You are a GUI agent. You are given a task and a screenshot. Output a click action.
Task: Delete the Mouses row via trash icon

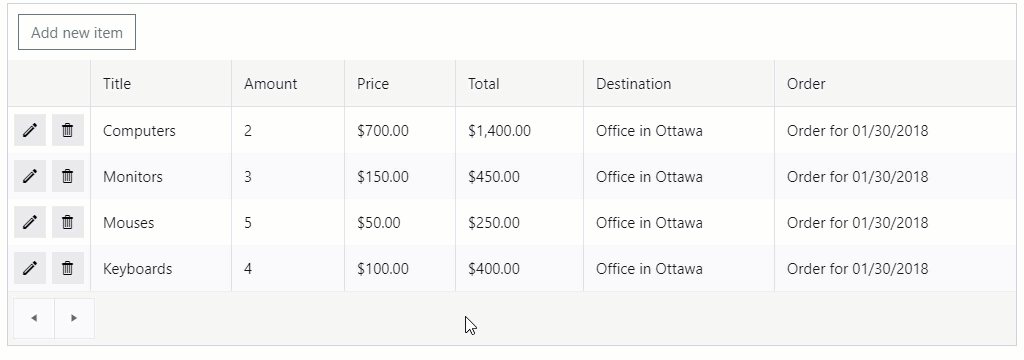[68, 222]
